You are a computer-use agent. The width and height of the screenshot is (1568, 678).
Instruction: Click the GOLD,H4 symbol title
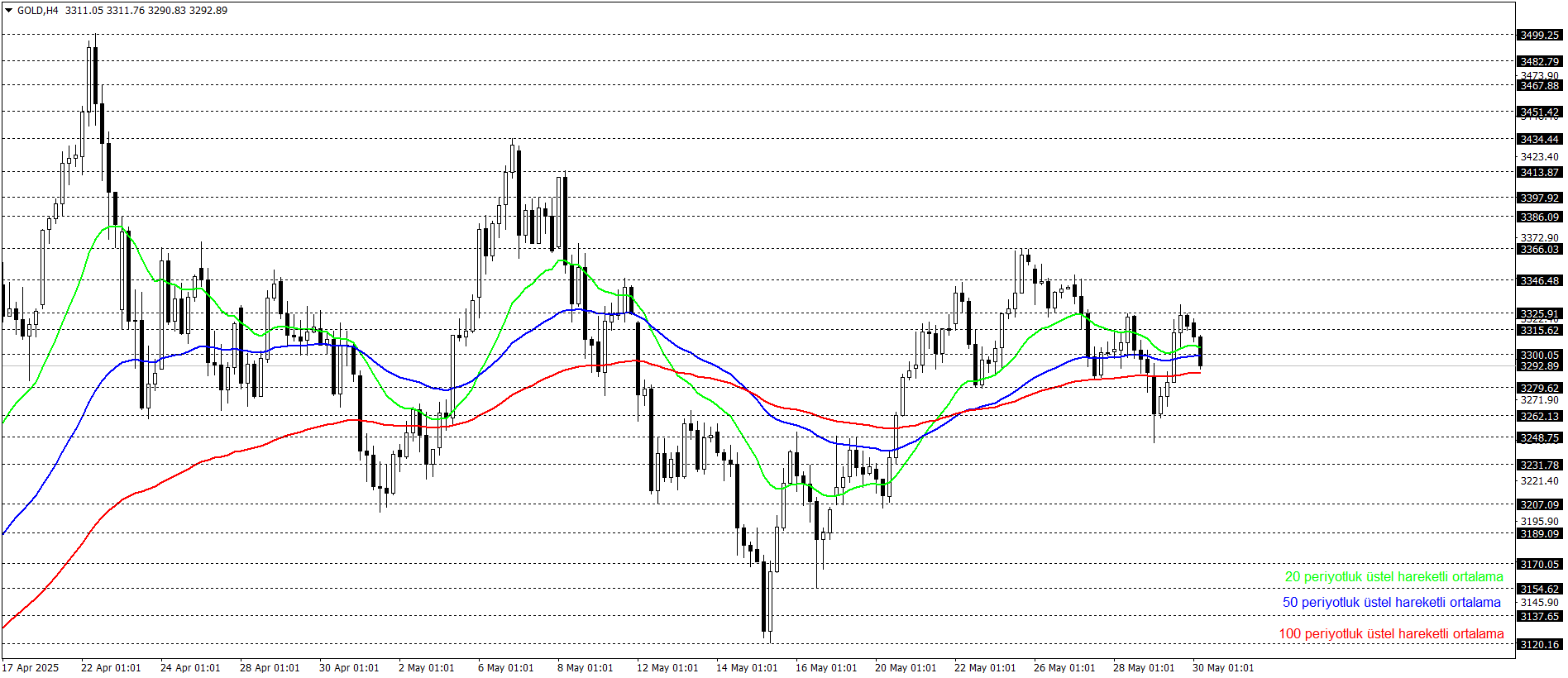37,11
